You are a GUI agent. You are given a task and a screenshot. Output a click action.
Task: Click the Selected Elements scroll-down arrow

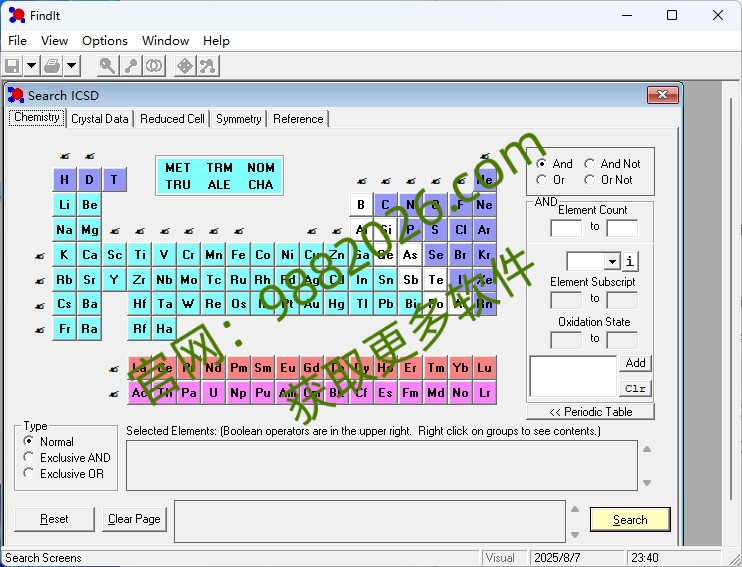tap(647, 483)
